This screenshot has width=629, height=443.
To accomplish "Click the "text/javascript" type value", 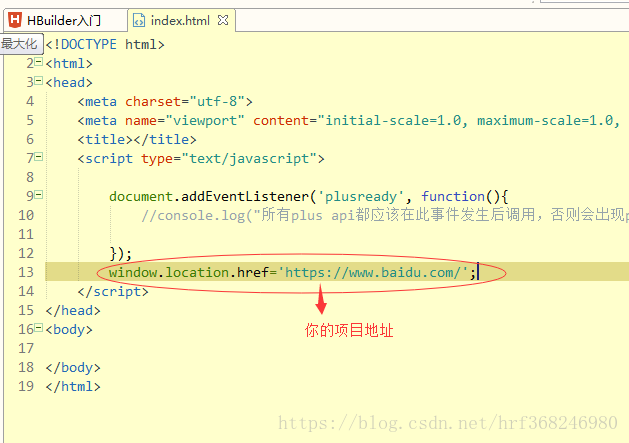I will 249,159.
